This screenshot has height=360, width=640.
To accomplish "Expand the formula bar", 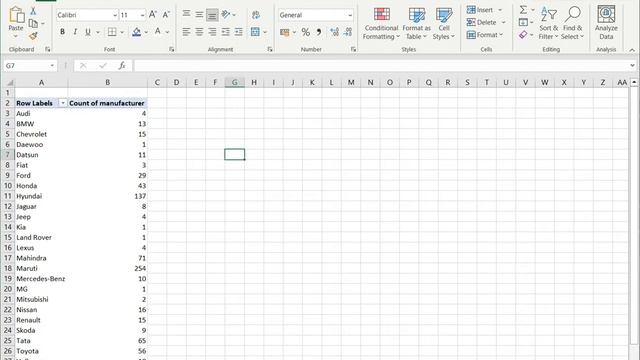I will tap(632, 65).
